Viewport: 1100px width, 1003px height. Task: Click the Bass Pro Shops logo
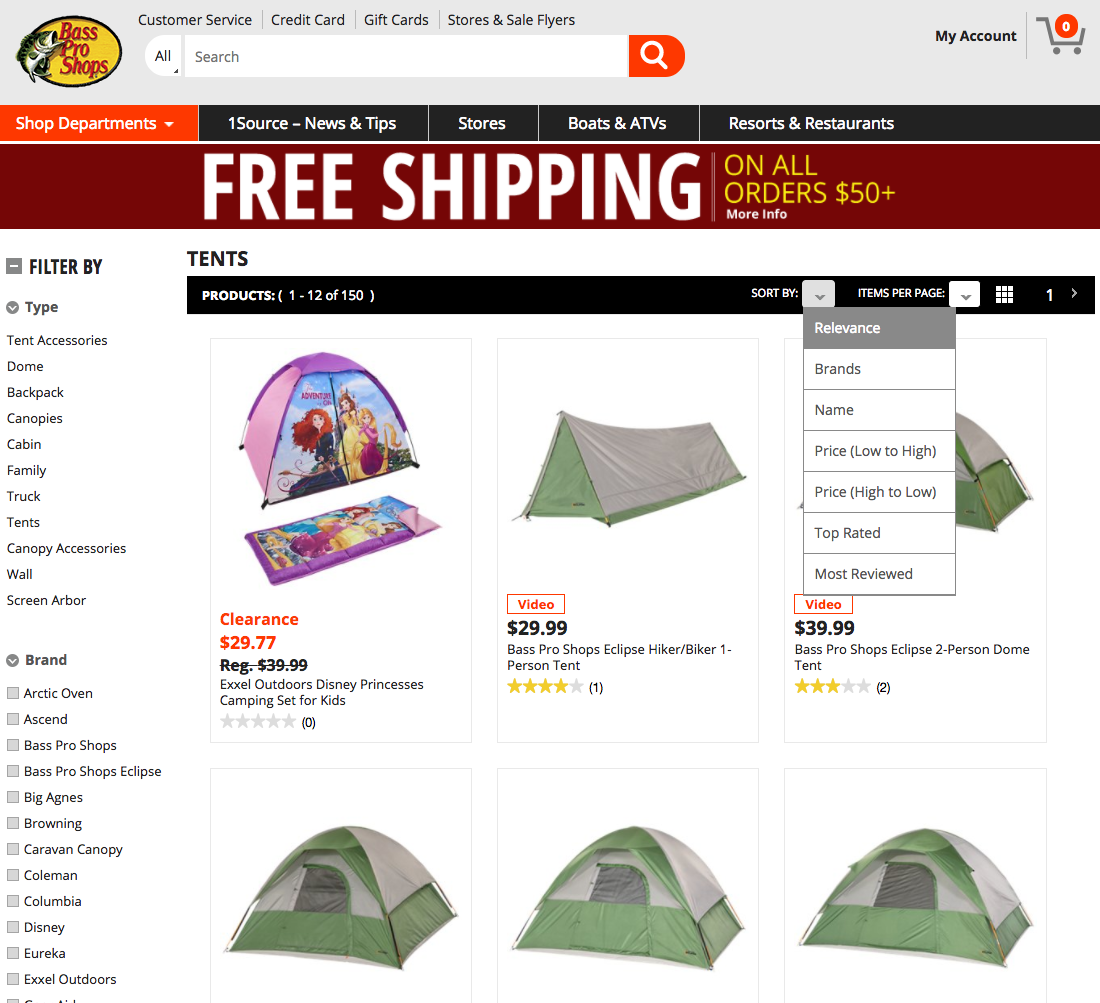[69, 51]
